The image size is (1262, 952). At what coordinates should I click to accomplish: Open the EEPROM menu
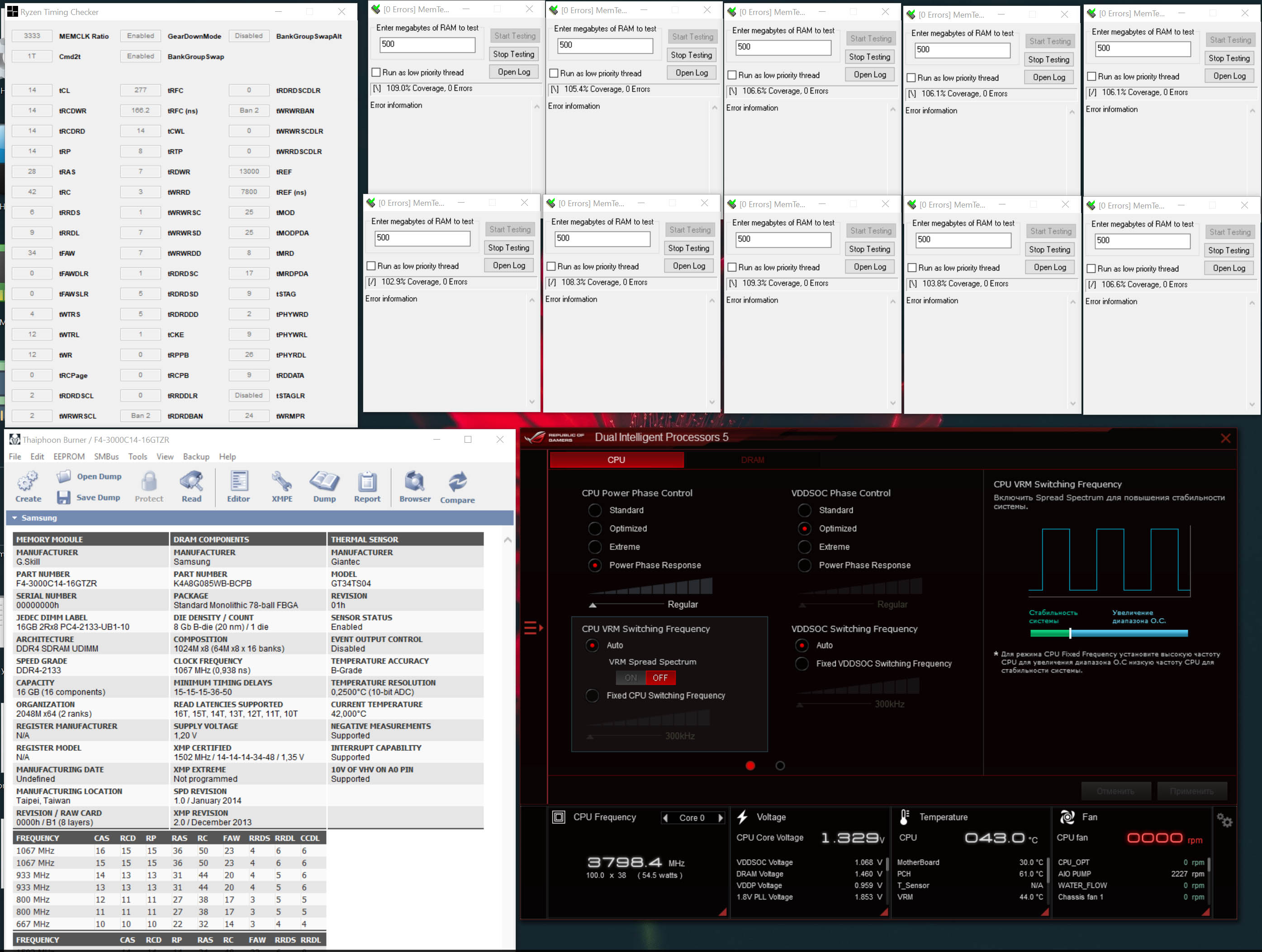(x=68, y=456)
